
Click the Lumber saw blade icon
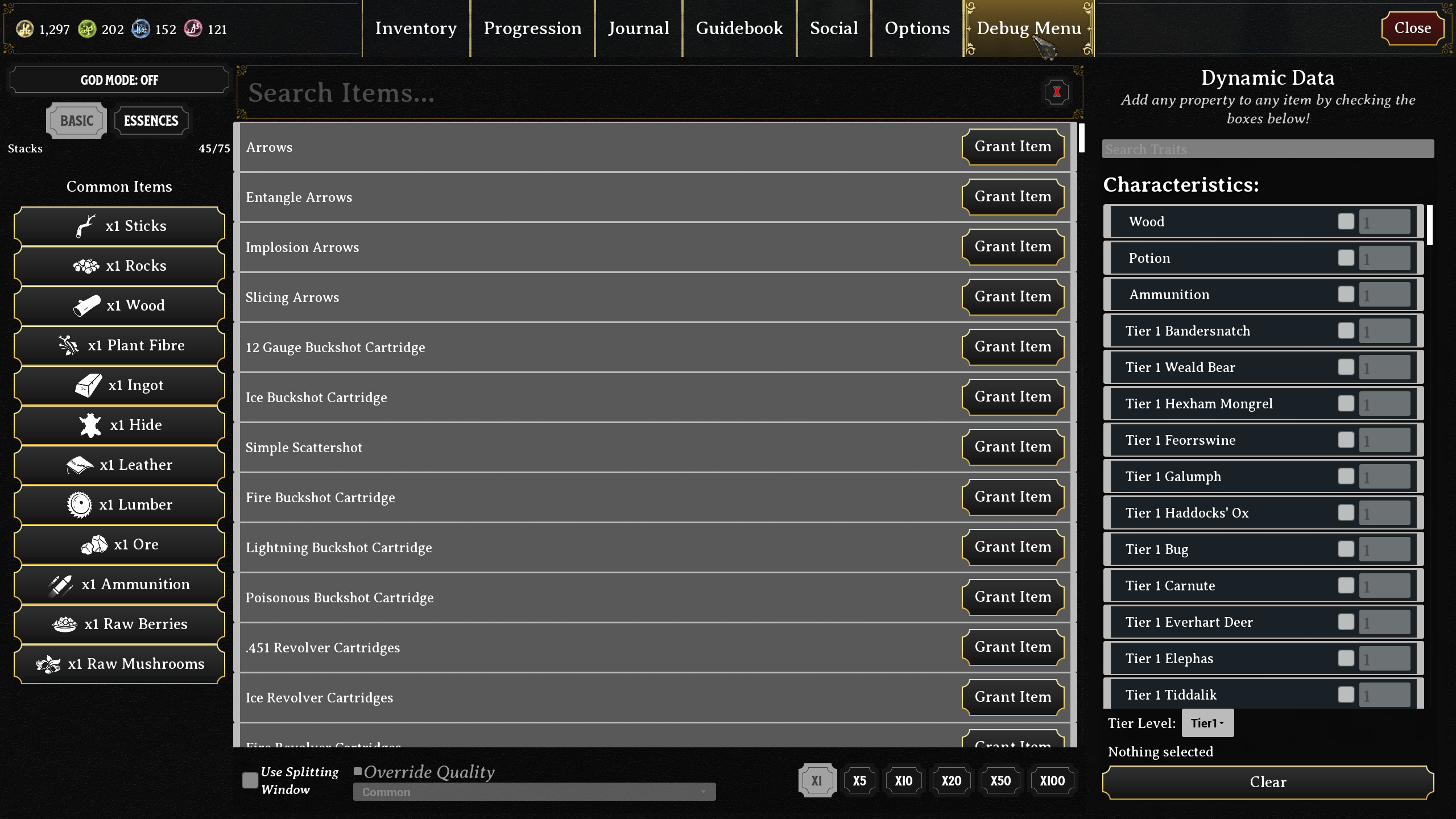pyautogui.click(x=79, y=504)
